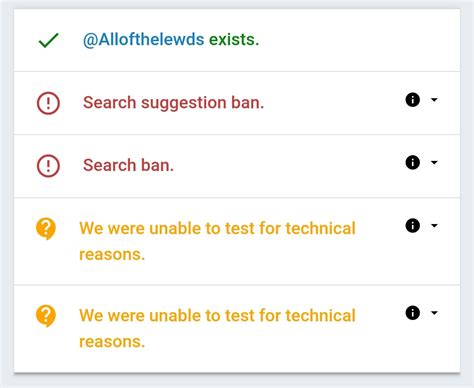
Task: Select the Search suggestion ban text
Action: point(173,103)
